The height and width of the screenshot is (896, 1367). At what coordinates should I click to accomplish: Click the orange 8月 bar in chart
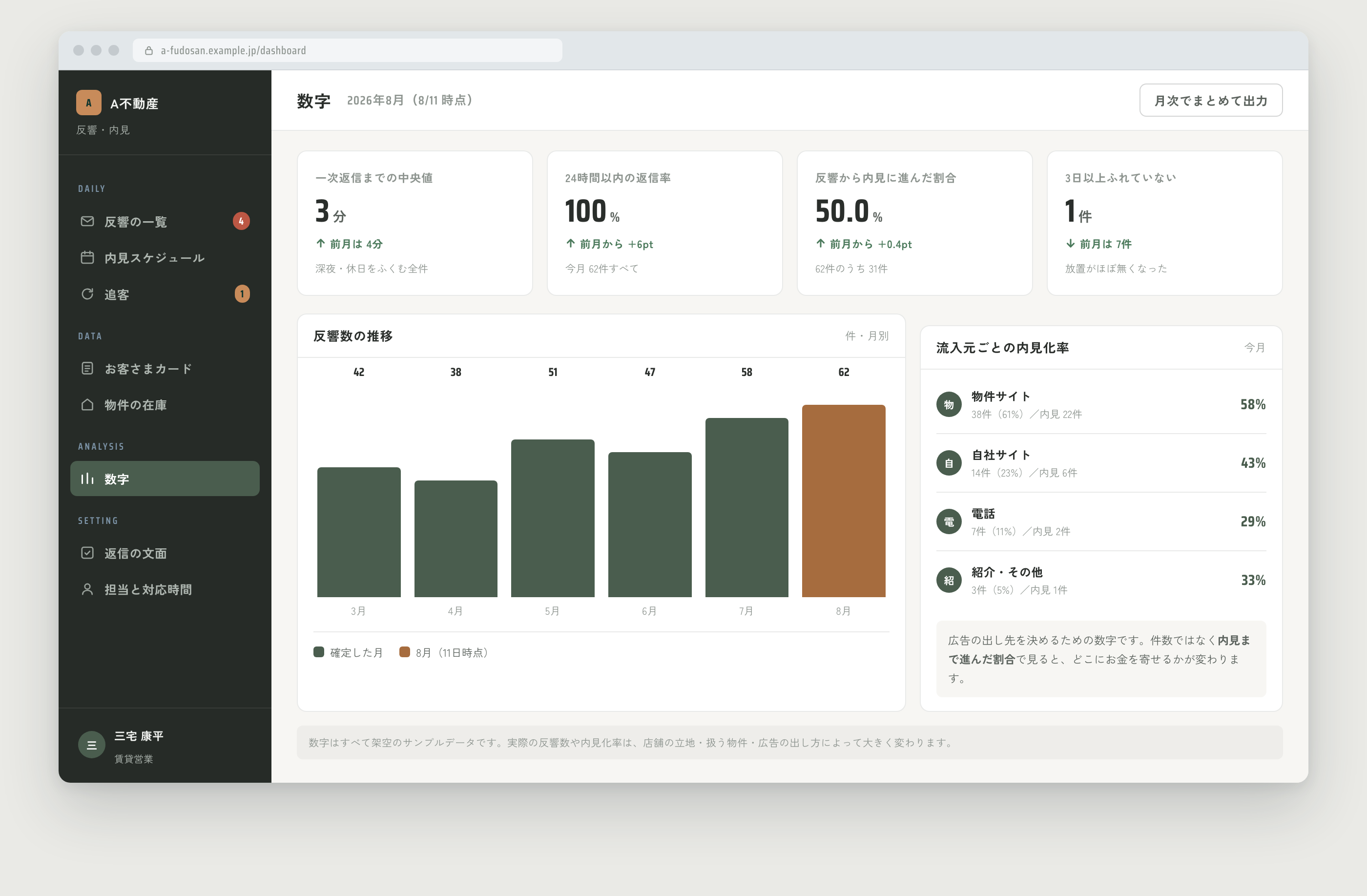(x=843, y=501)
